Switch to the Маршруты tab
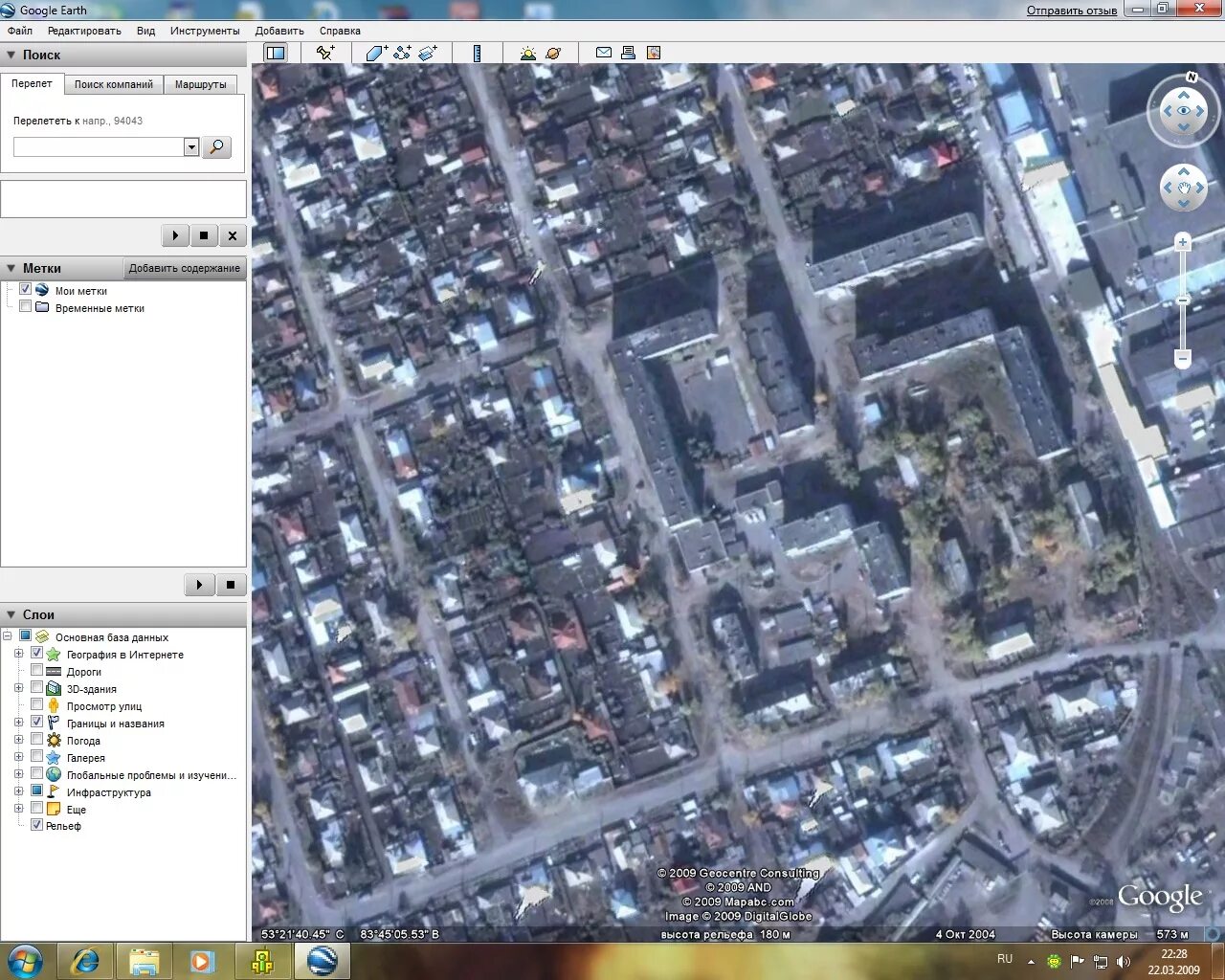The height and width of the screenshot is (980, 1225). (x=201, y=84)
